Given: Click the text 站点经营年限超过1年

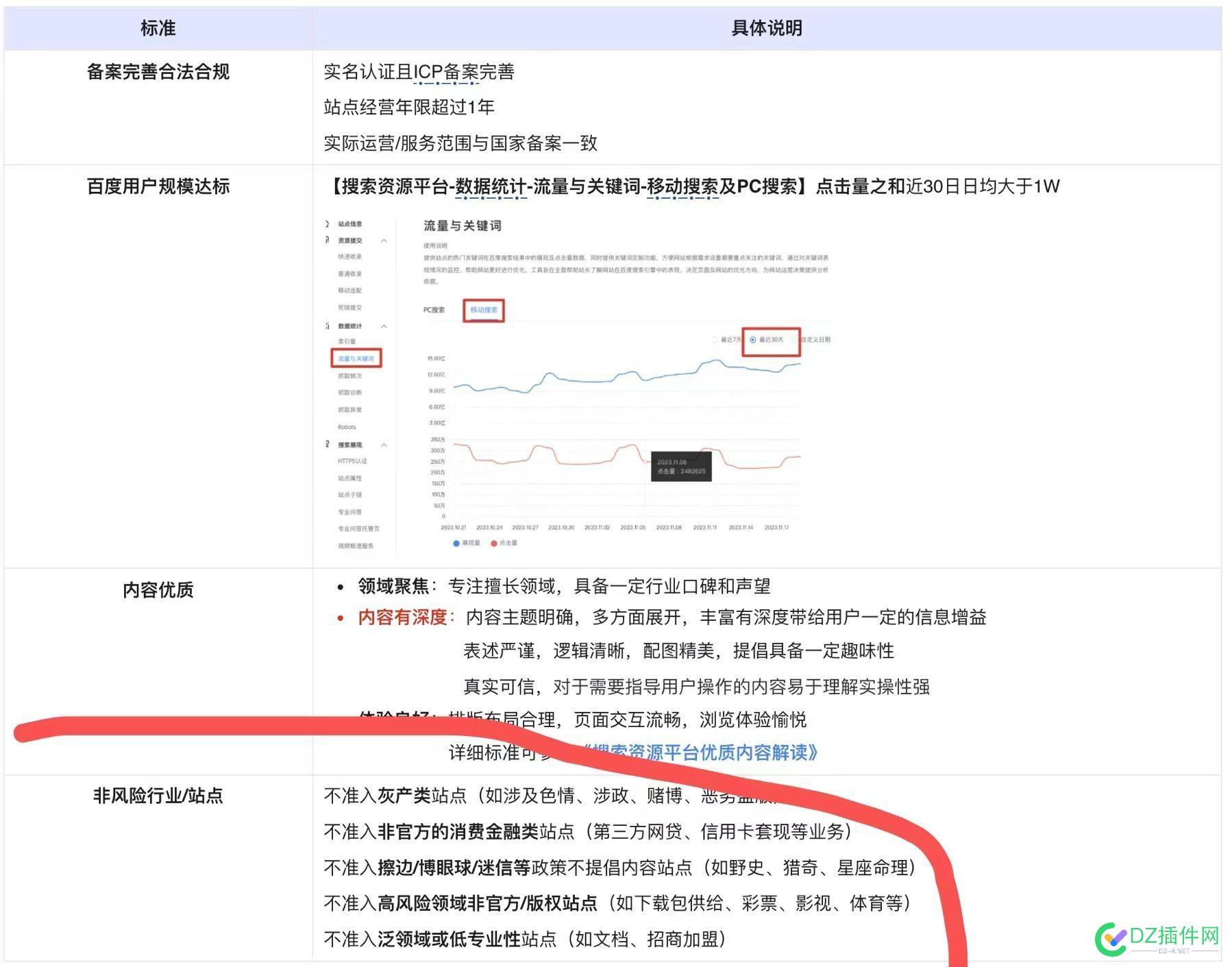Looking at the screenshot, I should (x=409, y=108).
